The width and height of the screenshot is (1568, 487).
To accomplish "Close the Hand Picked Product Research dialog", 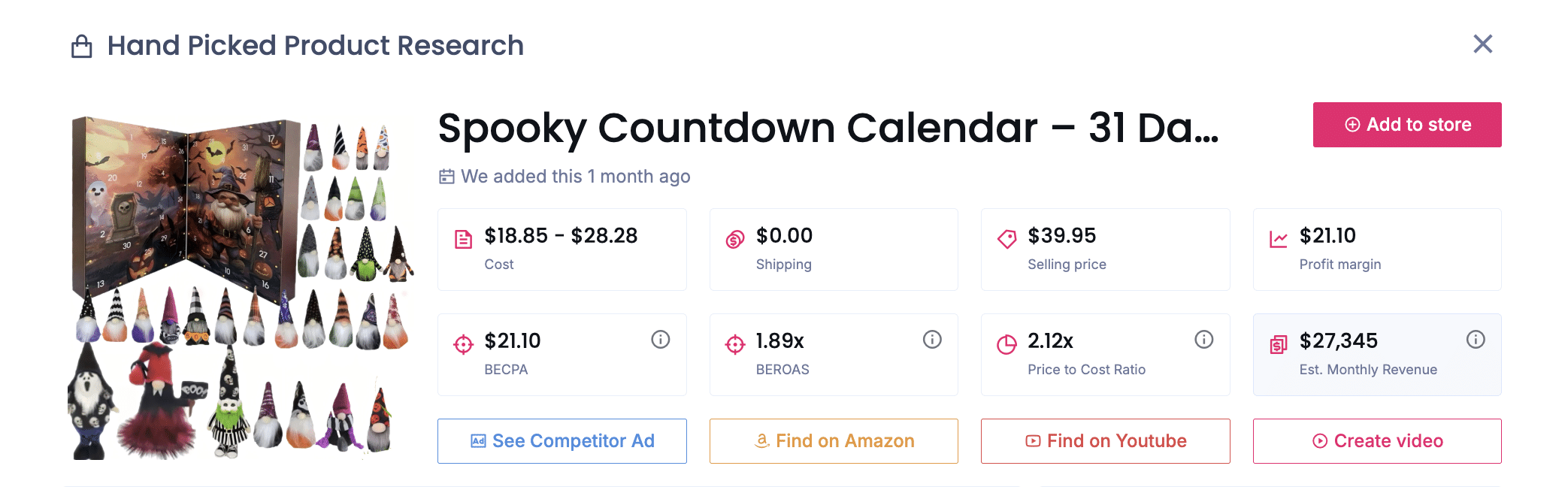I will (x=1483, y=44).
